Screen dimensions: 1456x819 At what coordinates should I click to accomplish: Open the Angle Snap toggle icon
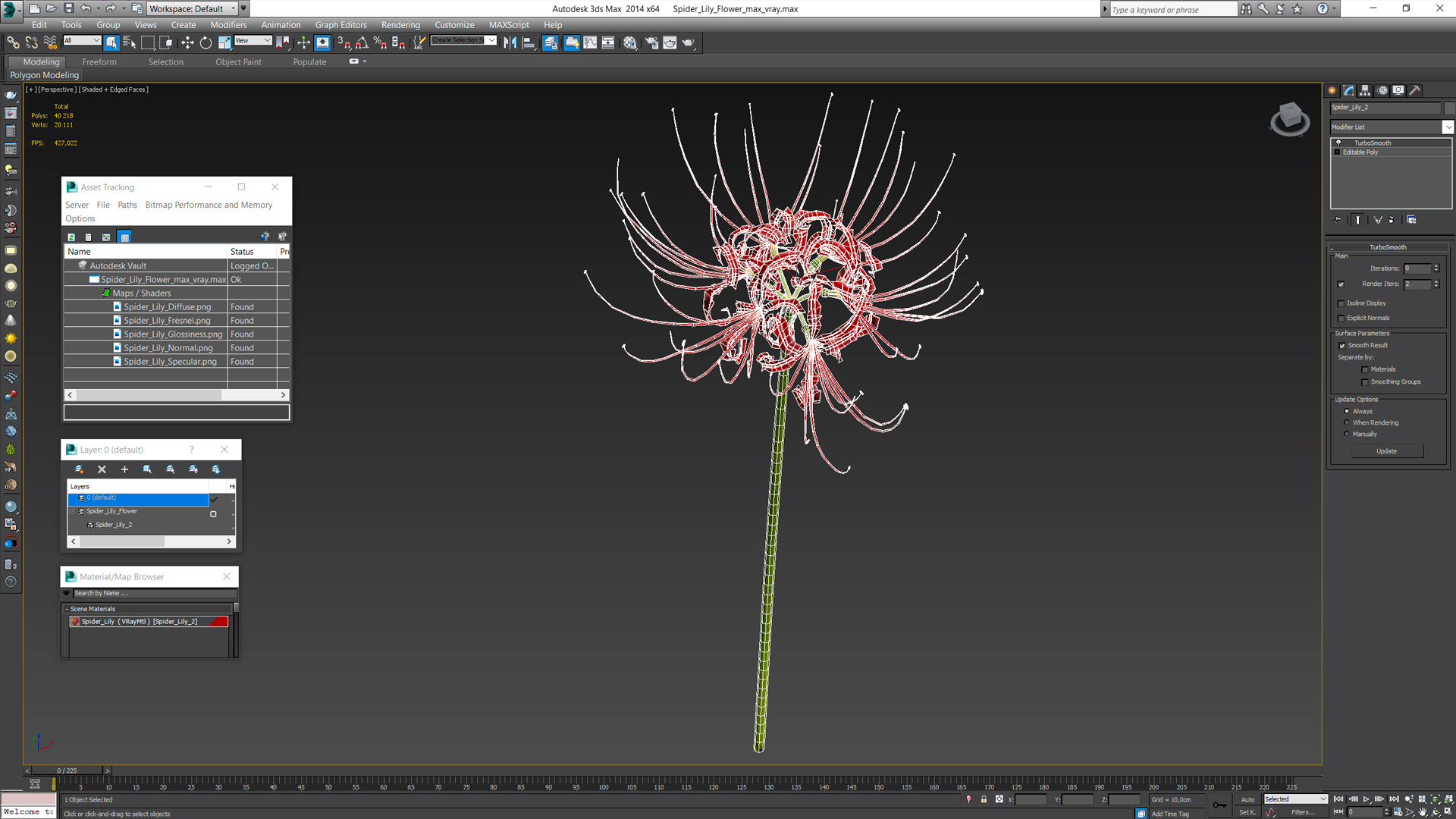[x=362, y=43]
